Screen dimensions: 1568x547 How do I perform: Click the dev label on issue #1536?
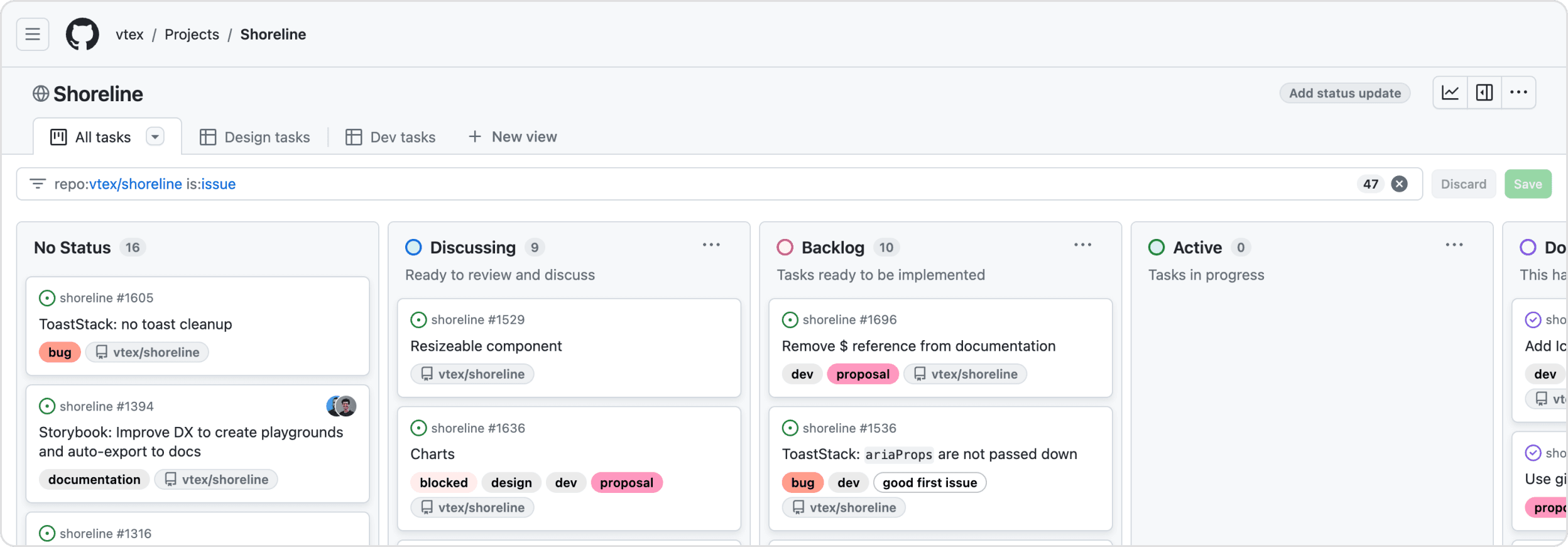(848, 482)
